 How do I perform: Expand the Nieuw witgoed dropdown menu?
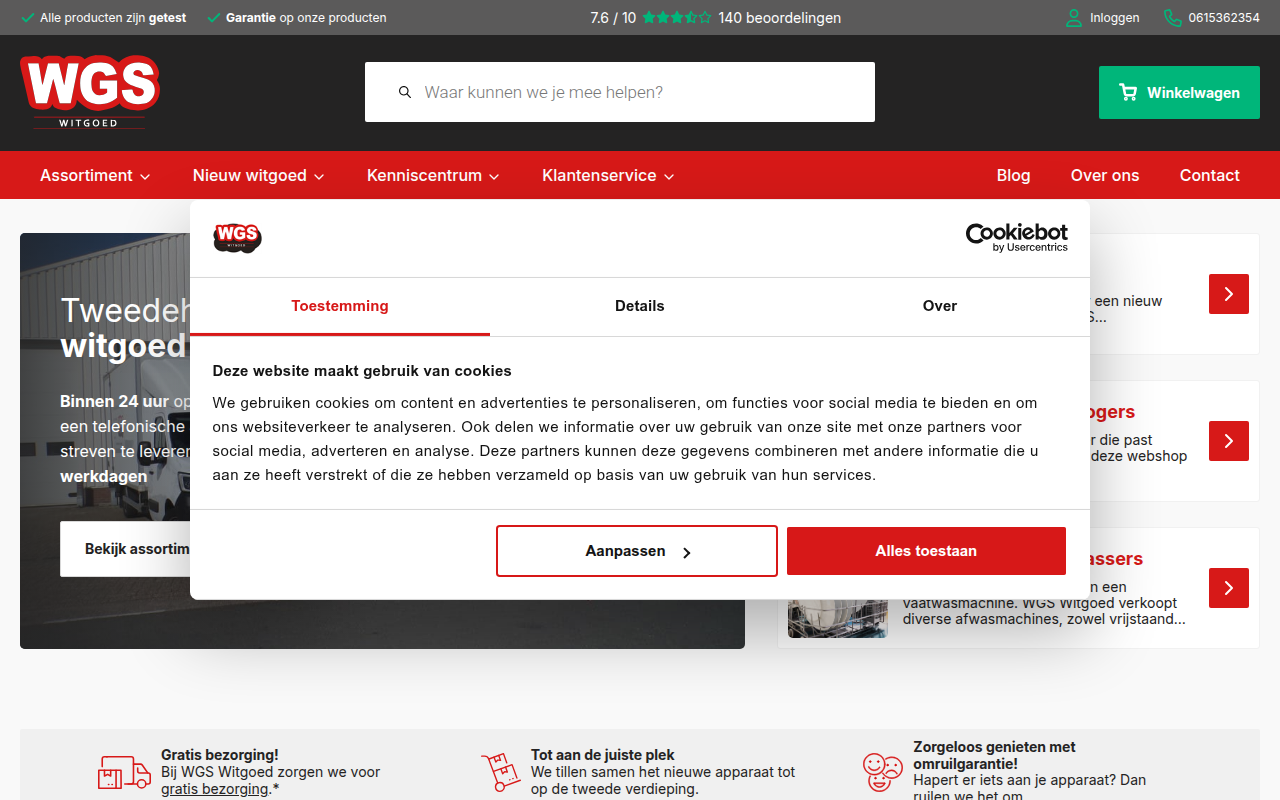pos(259,175)
